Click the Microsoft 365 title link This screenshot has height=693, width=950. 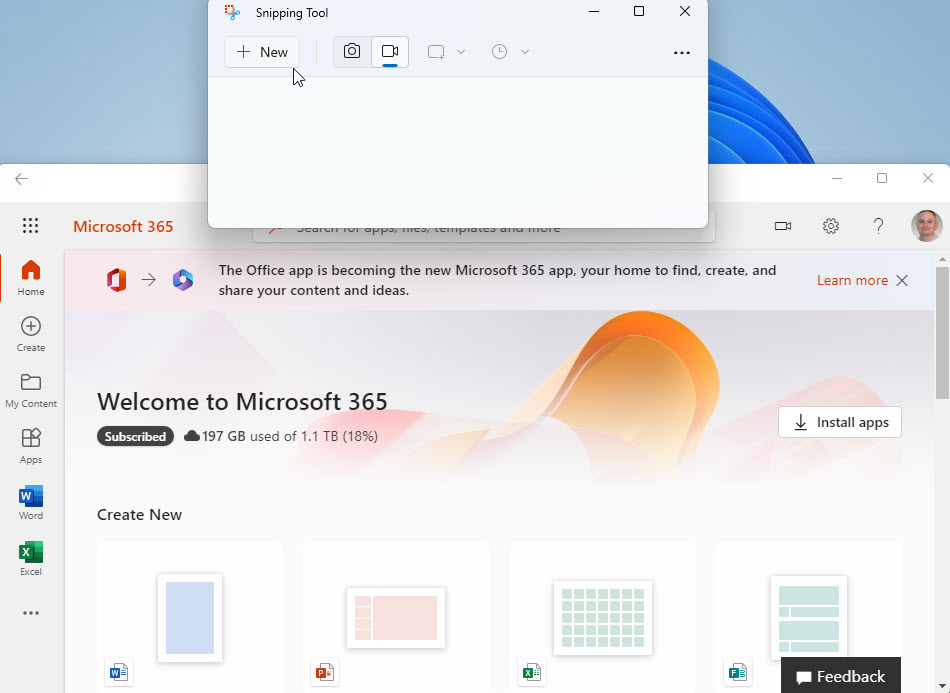[123, 227]
